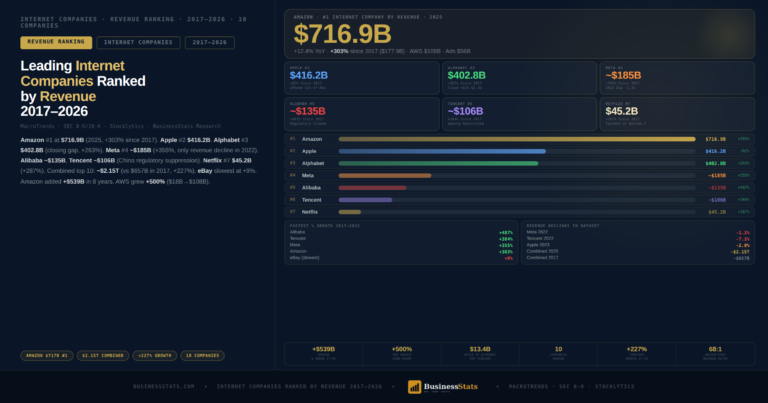
Task: Click the +227% GROWTH pill
Action: 155,356
